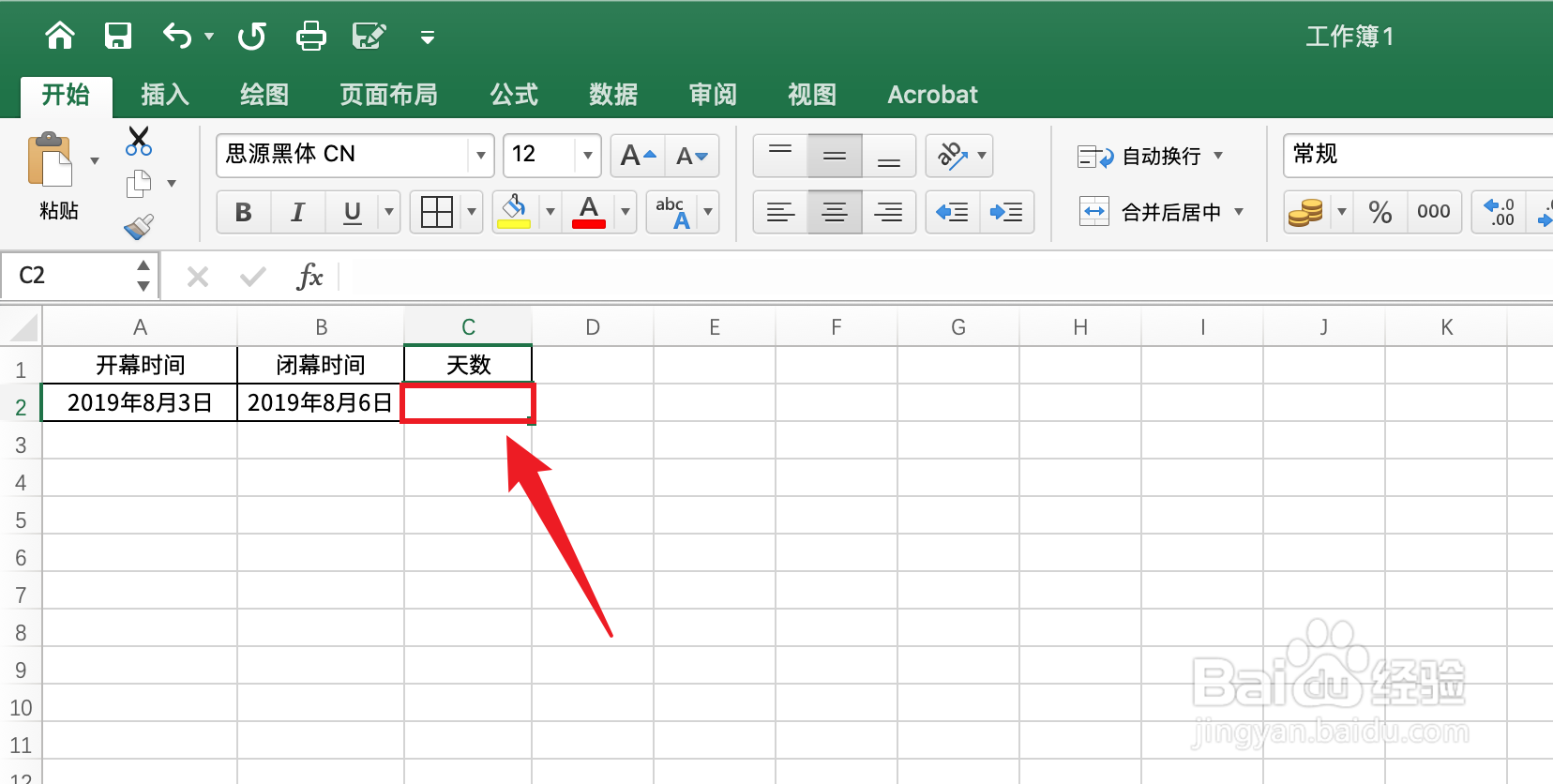Apply percent style format

coord(1380,213)
